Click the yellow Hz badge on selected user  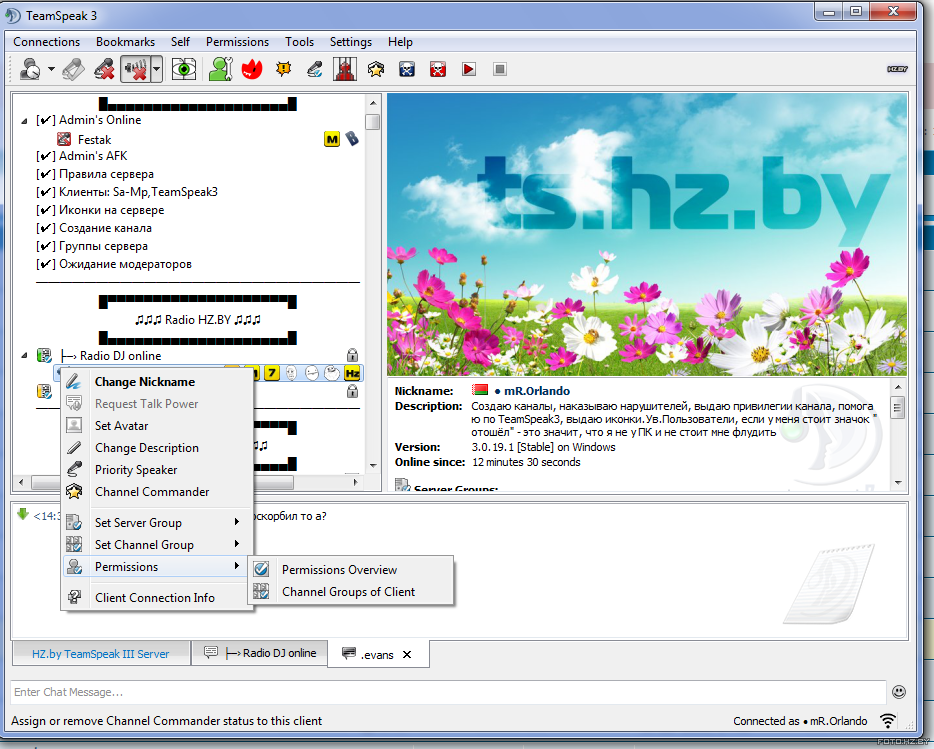[352, 374]
